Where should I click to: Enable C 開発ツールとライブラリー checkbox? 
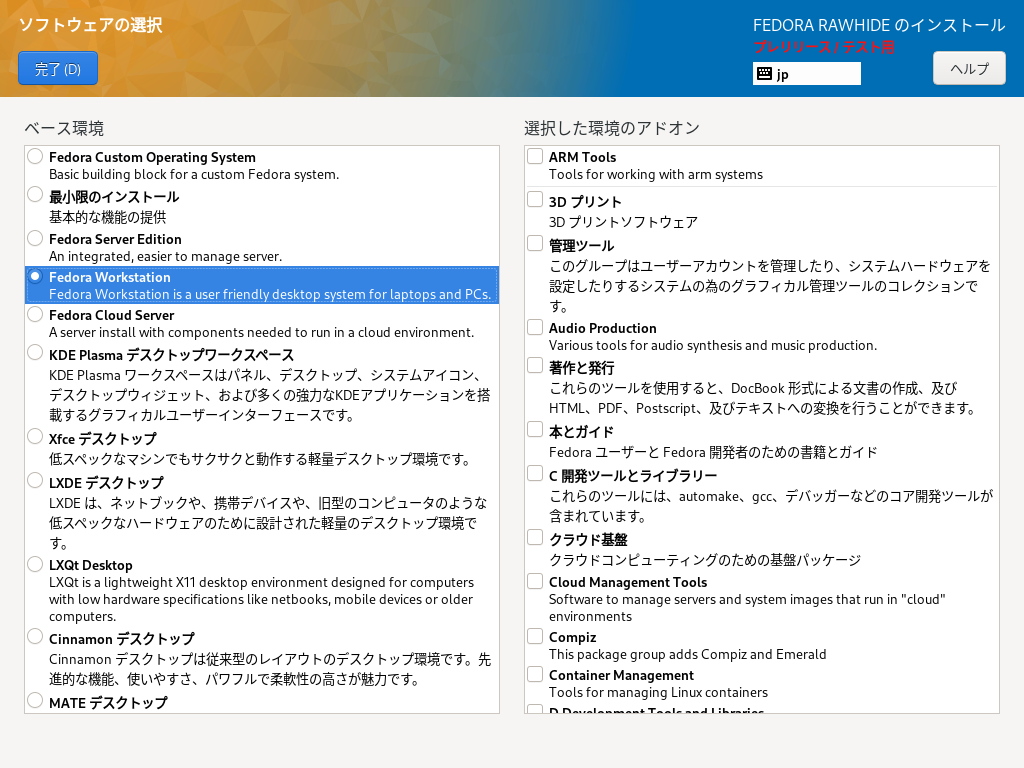535,473
